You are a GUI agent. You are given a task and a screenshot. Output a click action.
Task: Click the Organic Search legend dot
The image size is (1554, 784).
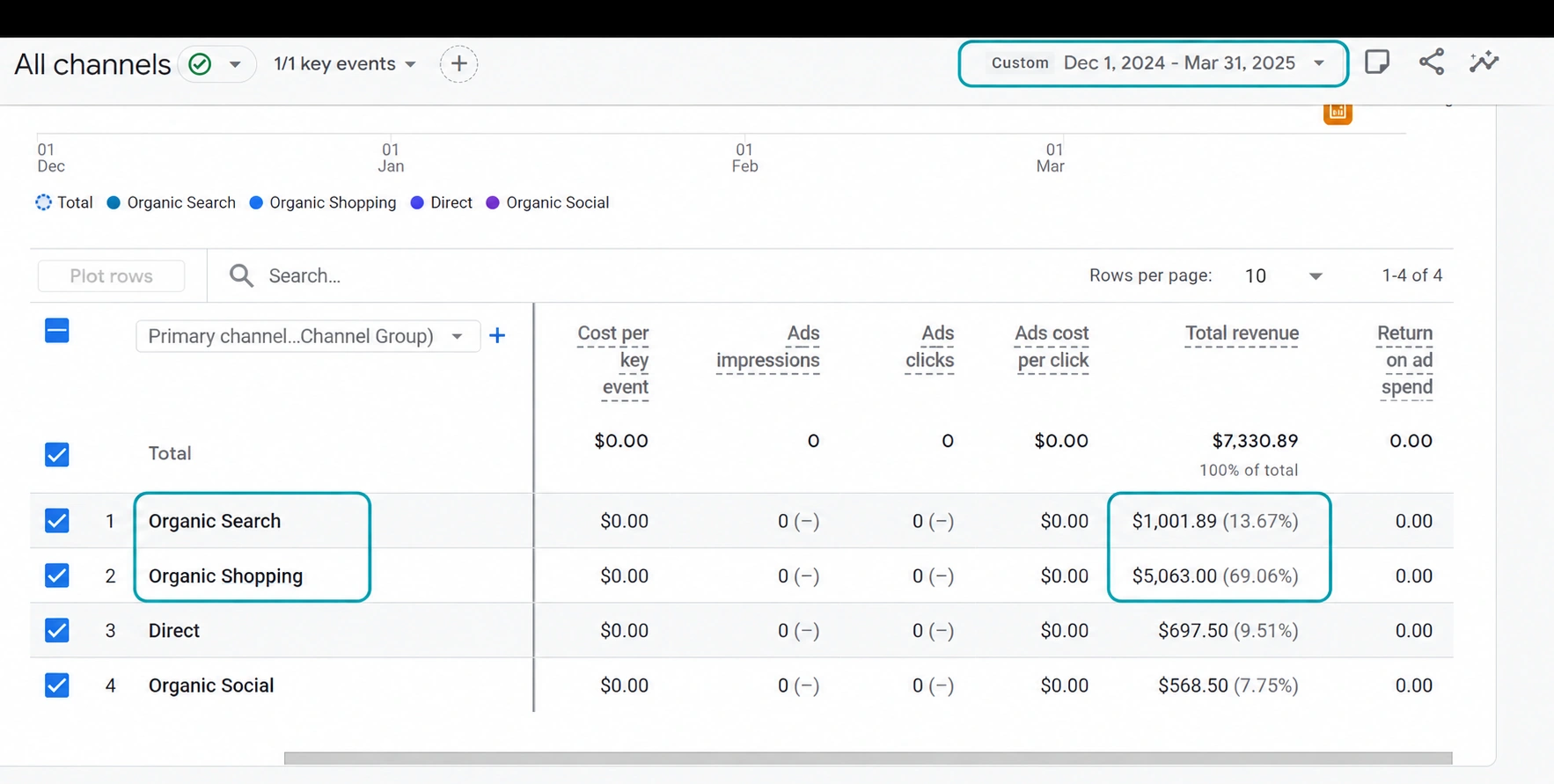[114, 202]
